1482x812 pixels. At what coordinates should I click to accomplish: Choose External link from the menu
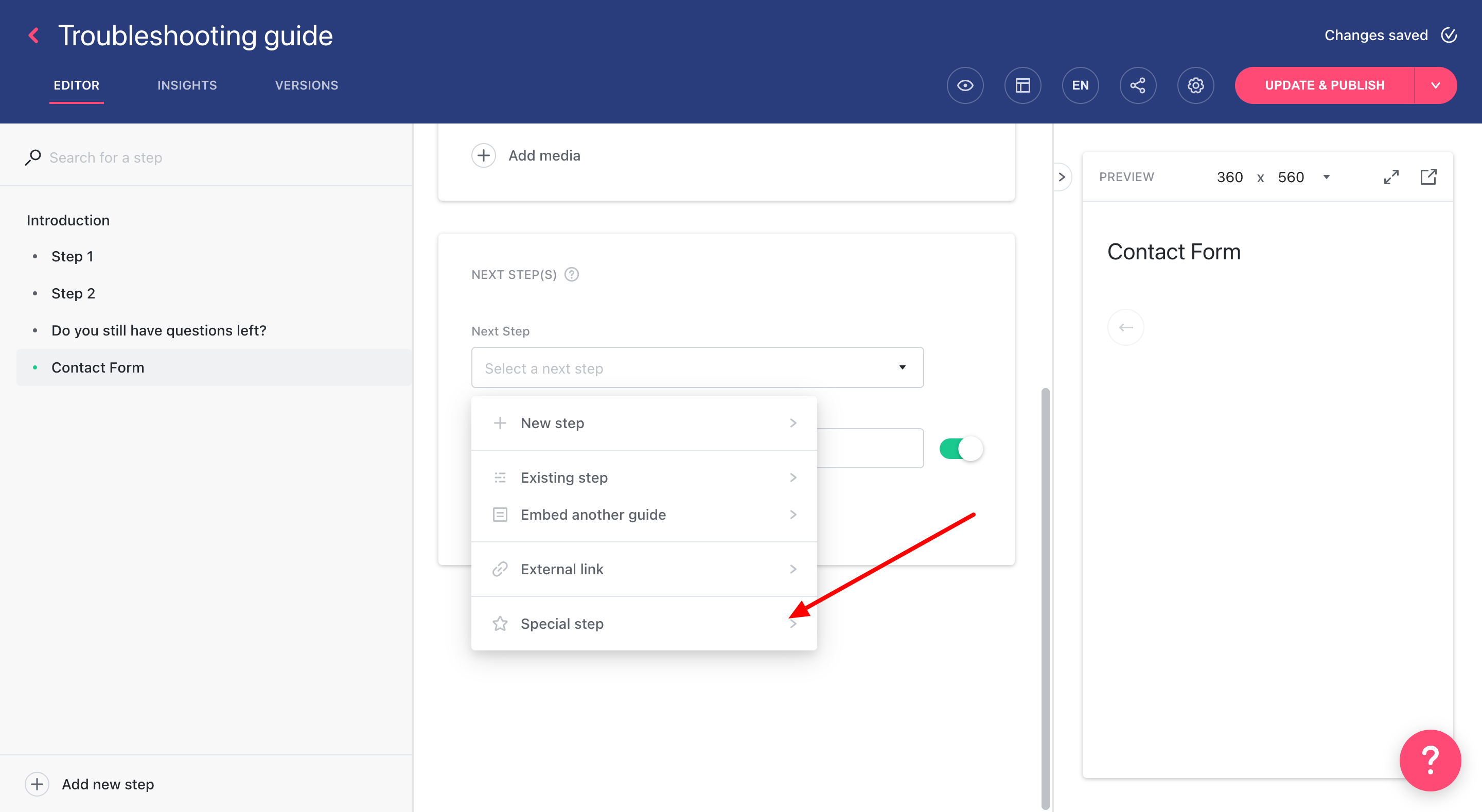[x=644, y=569]
